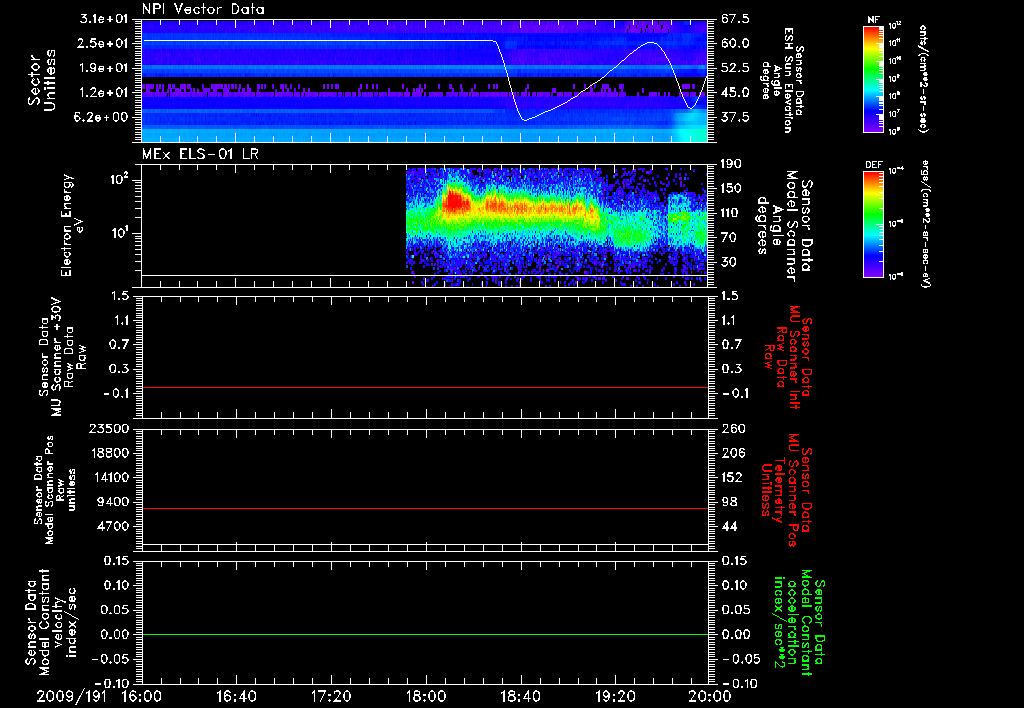Click the DEF color scale bar
The image size is (1024, 708).
[x=873, y=224]
